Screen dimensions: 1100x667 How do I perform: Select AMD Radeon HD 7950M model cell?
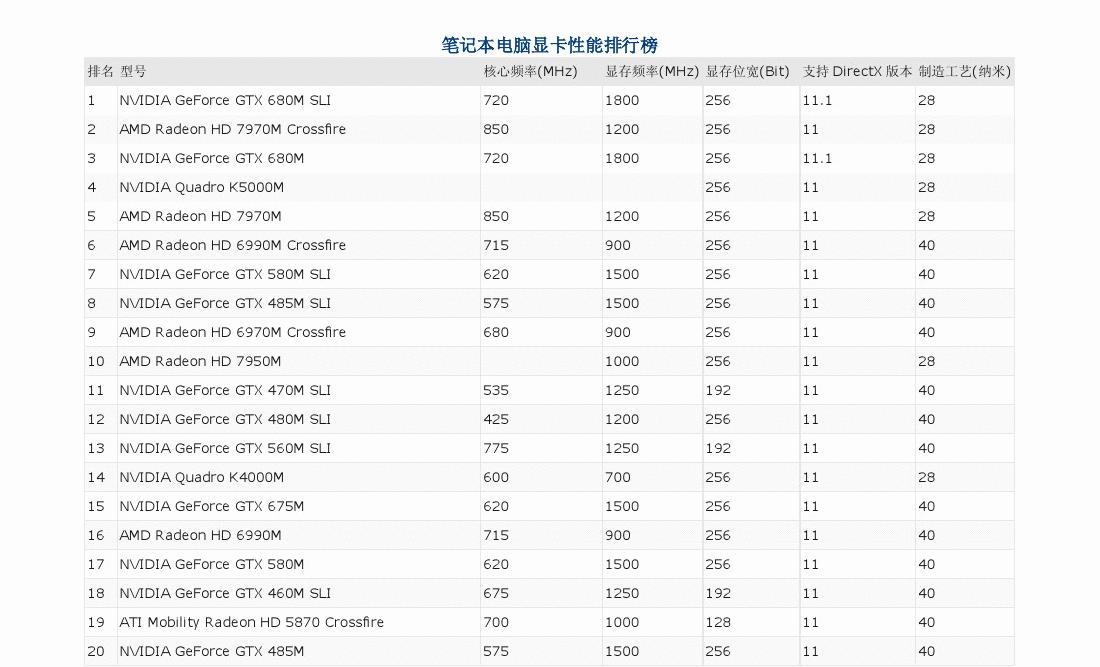200,361
